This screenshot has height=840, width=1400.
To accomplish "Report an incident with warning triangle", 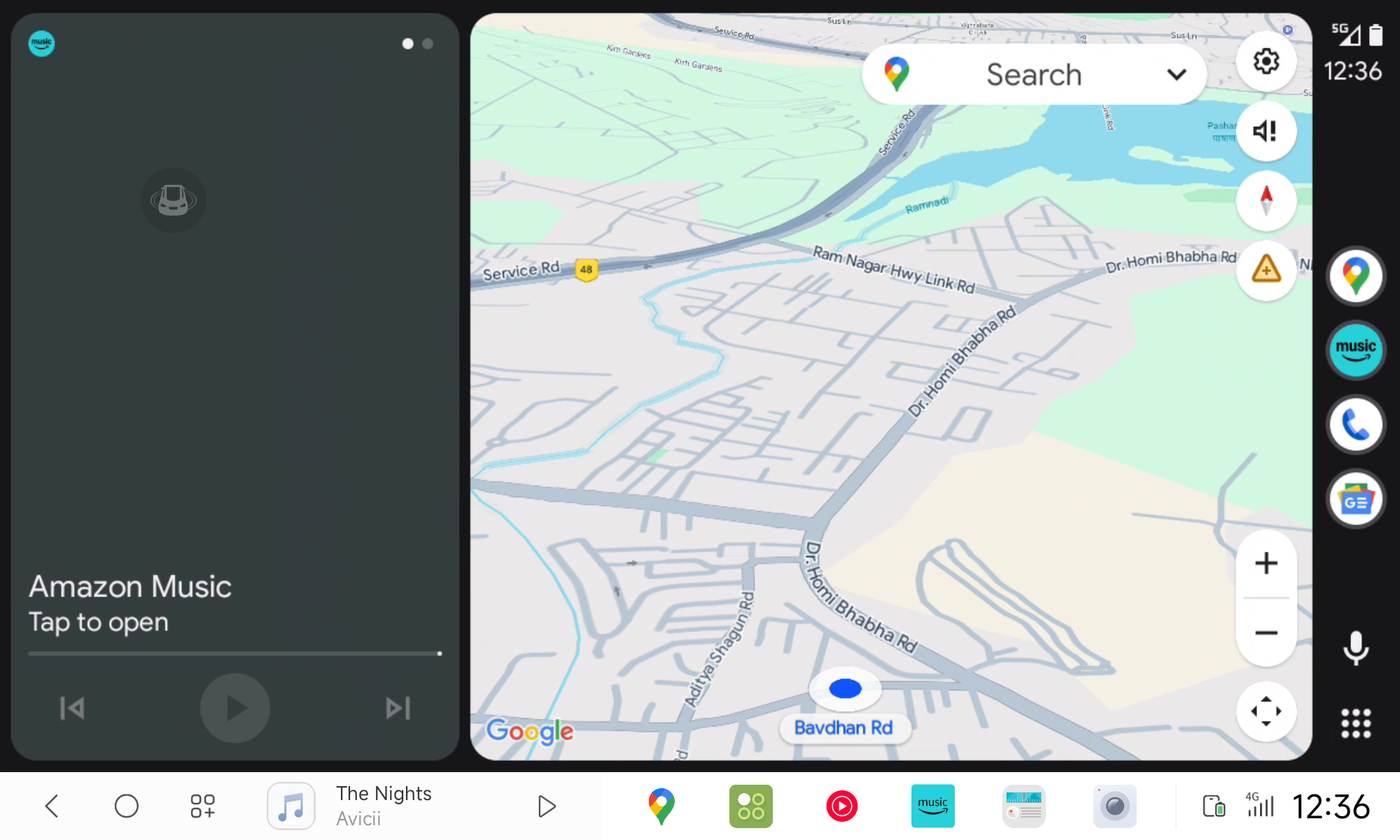I will point(1266,270).
